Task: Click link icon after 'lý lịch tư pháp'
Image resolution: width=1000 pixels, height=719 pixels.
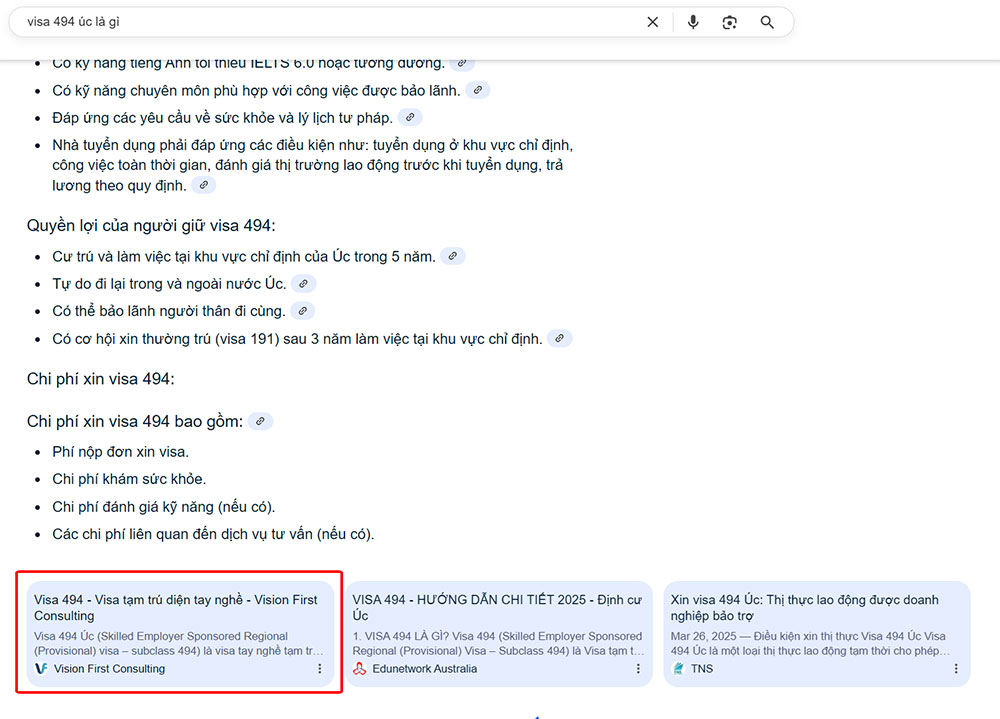Action: pyautogui.click(x=410, y=118)
